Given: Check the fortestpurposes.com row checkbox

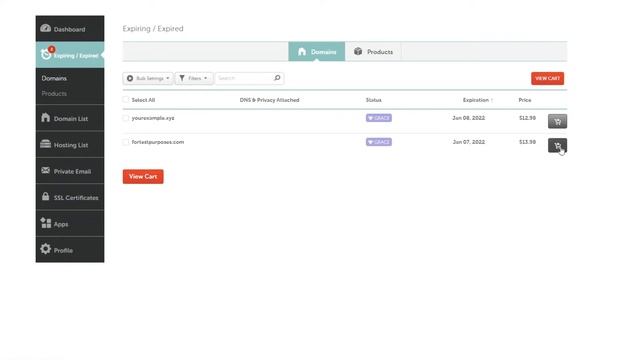Looking at the screenshot, I should point(126,142).
